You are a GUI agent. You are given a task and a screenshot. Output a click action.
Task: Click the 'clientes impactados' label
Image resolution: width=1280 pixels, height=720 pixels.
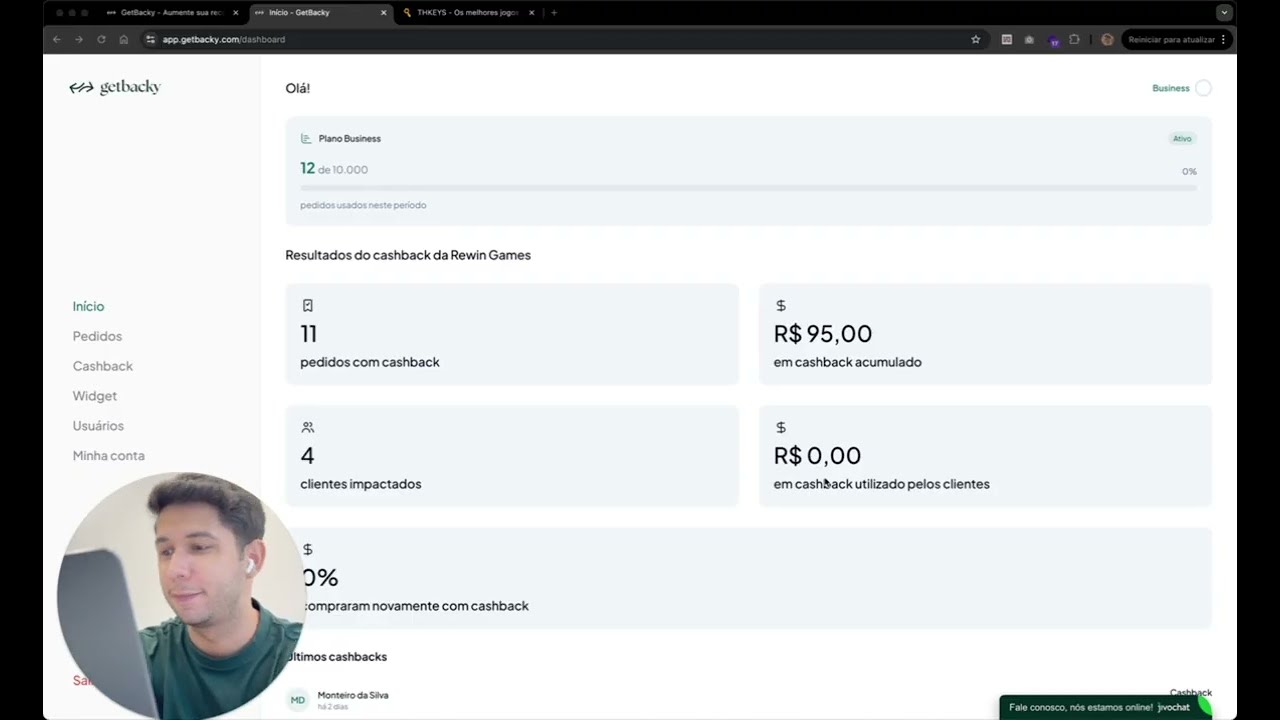point(360,484)
